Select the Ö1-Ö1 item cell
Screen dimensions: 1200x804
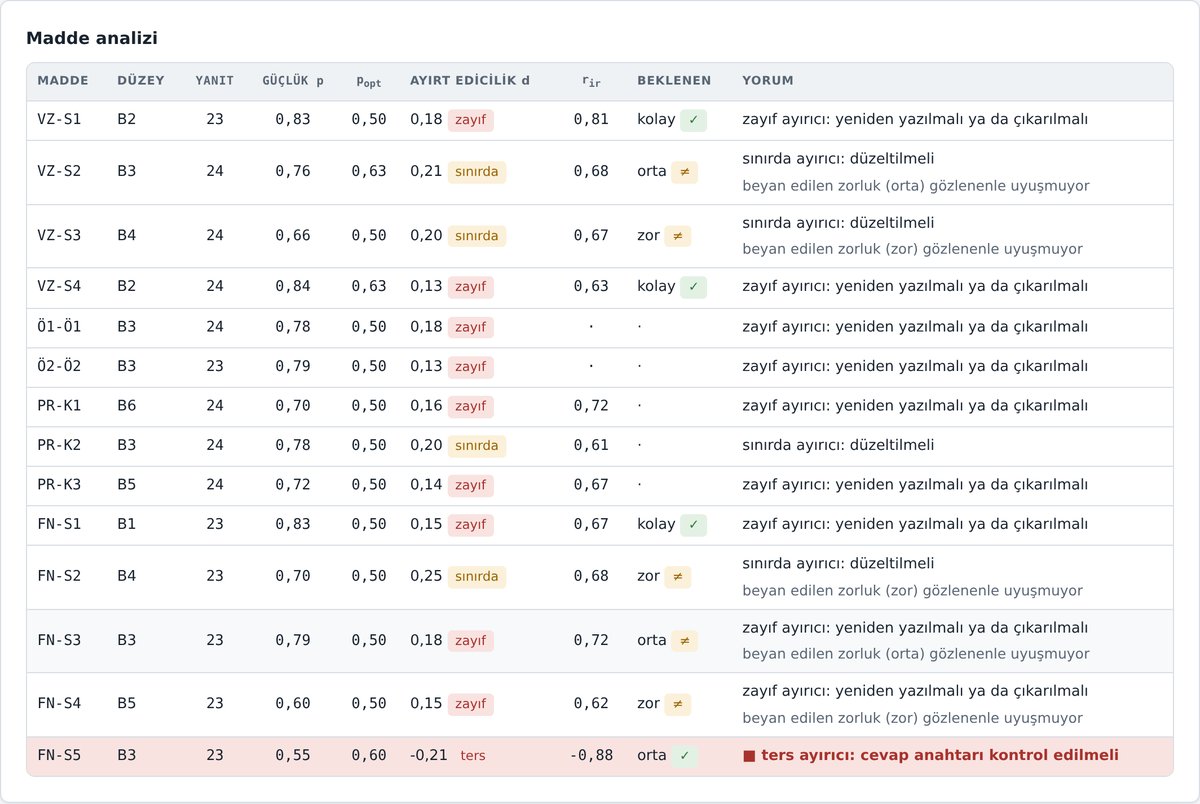pyautogui.click(x=59, y=327)
